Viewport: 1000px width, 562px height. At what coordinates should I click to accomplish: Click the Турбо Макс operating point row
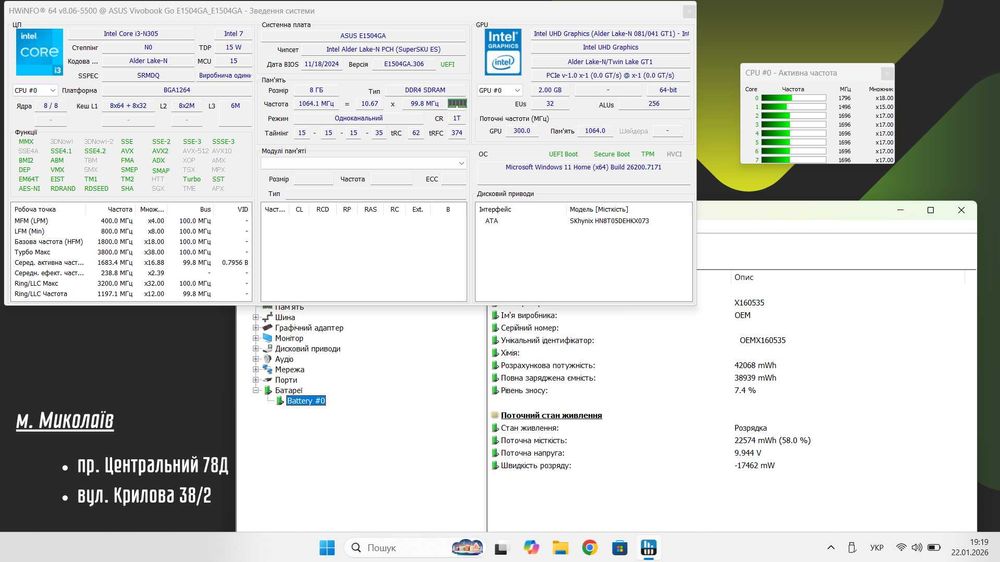[131, 252]
